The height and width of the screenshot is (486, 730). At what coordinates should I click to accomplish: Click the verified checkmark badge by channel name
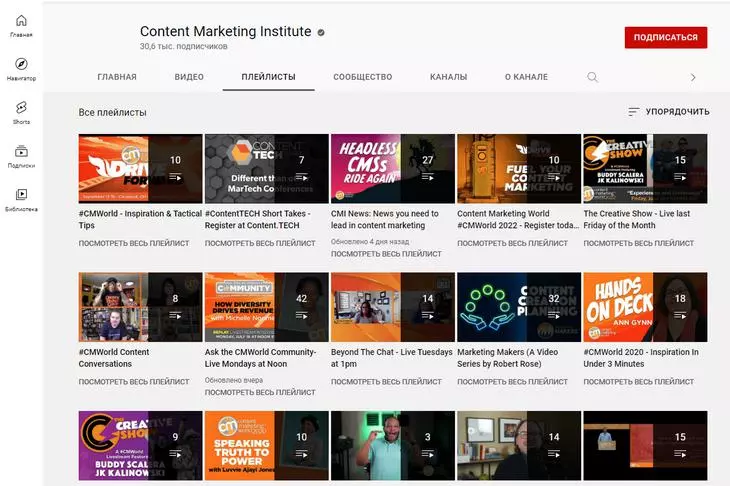pos(321,32)
